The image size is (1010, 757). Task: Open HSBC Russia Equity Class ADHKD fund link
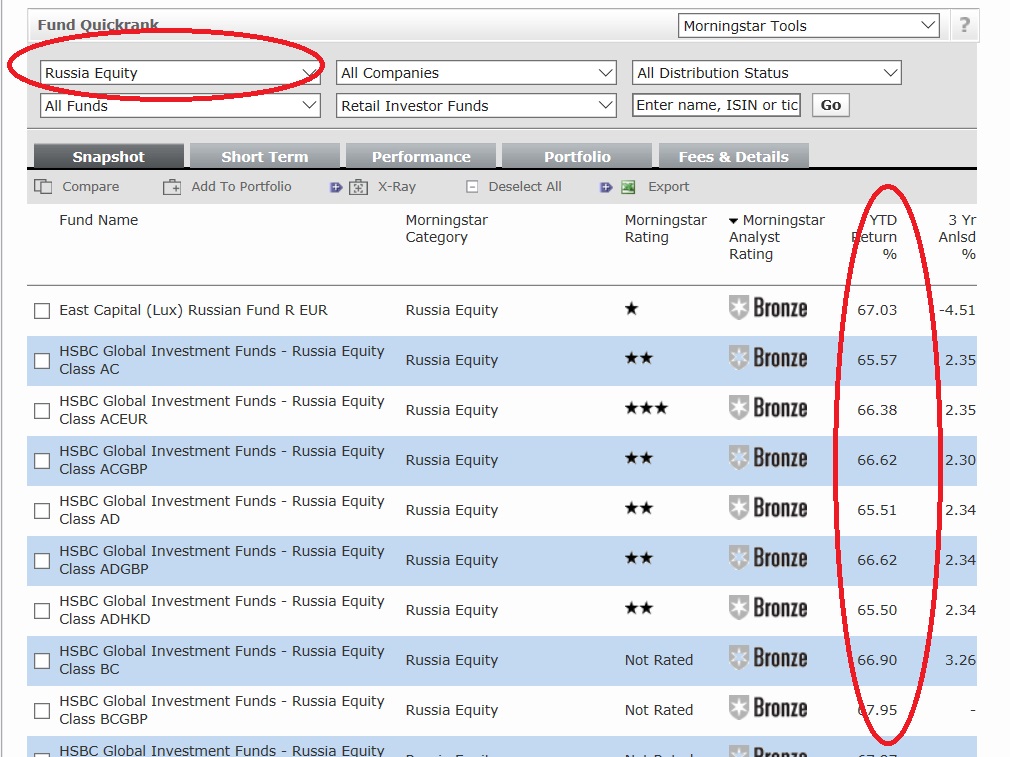222,610
